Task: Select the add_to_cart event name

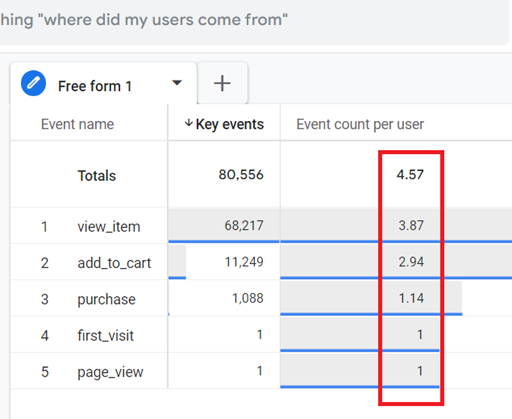Action: (114, 263)
